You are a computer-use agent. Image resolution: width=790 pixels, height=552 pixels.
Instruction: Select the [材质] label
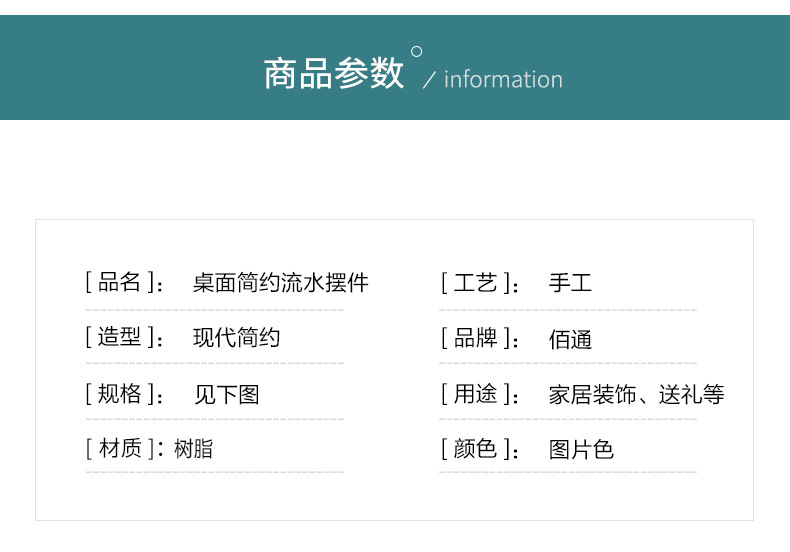pos(120,449)
